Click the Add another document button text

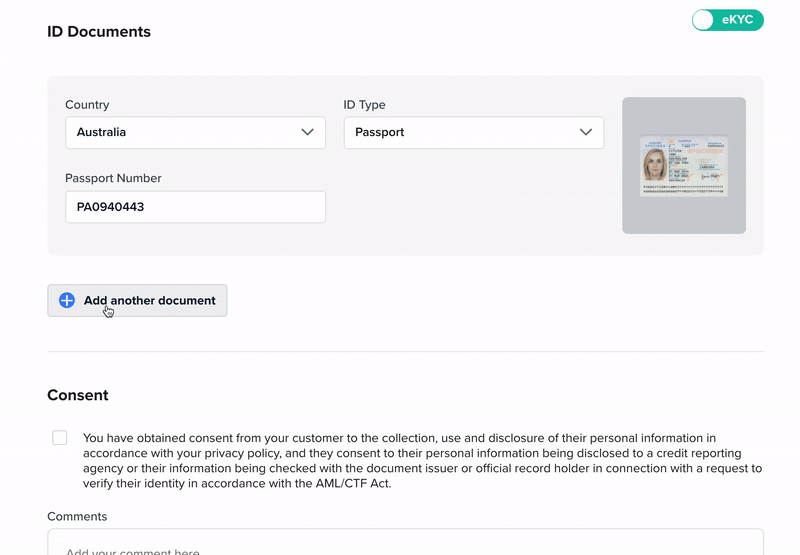coord(149,300)
